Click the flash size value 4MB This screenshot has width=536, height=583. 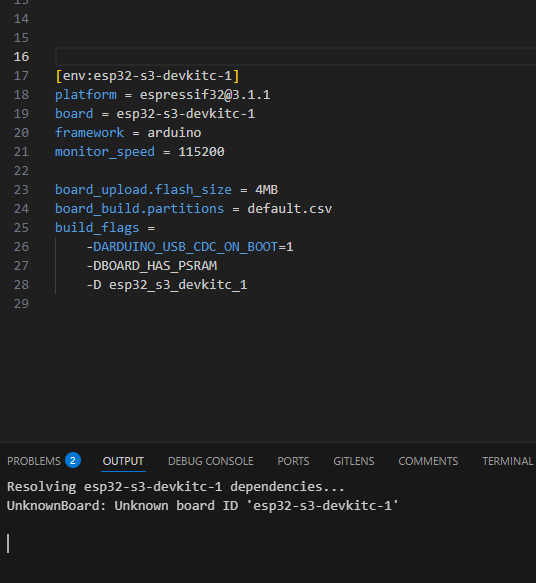(267, 190)
